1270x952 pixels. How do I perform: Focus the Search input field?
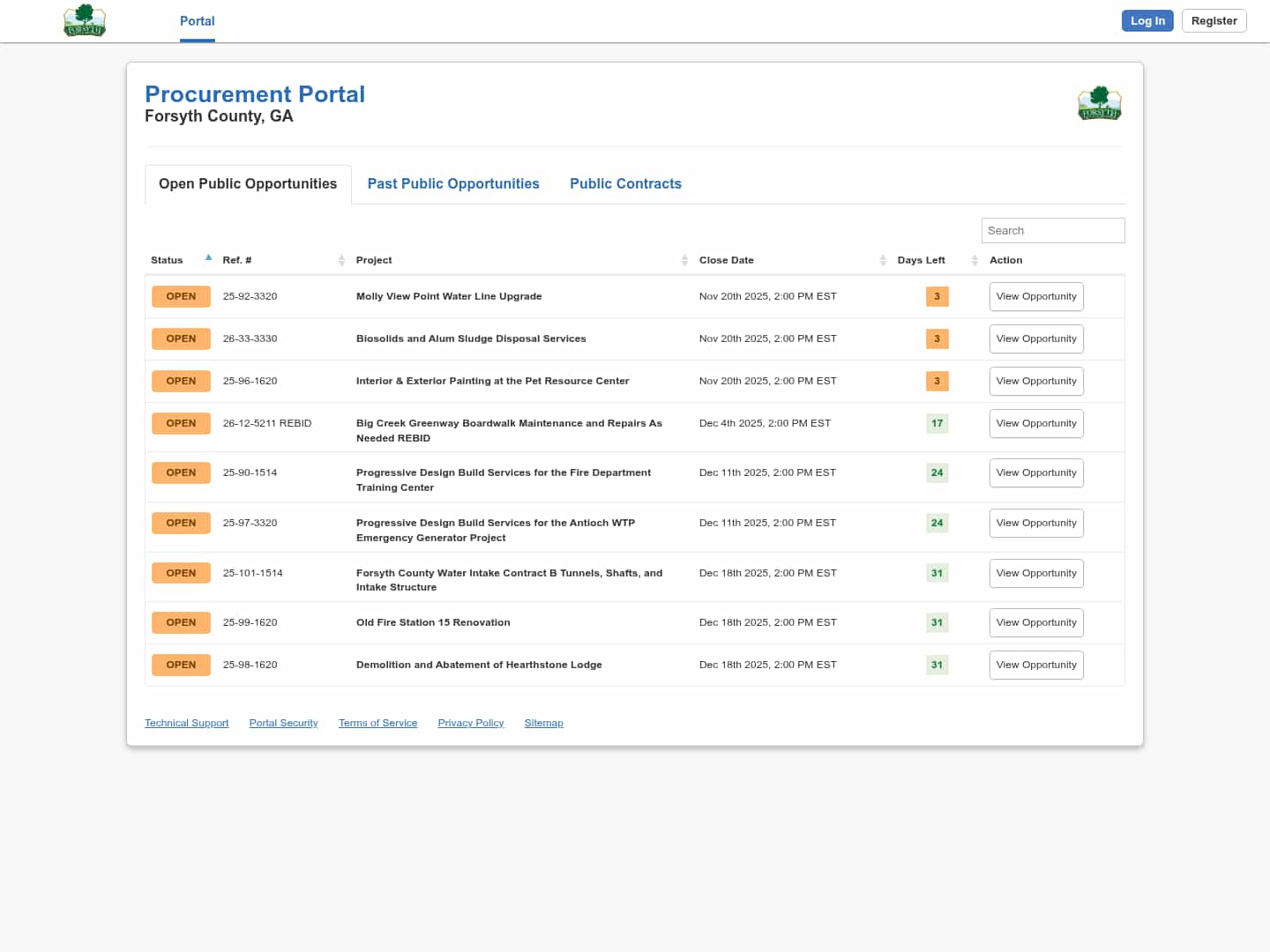(x=1052, y=230)
